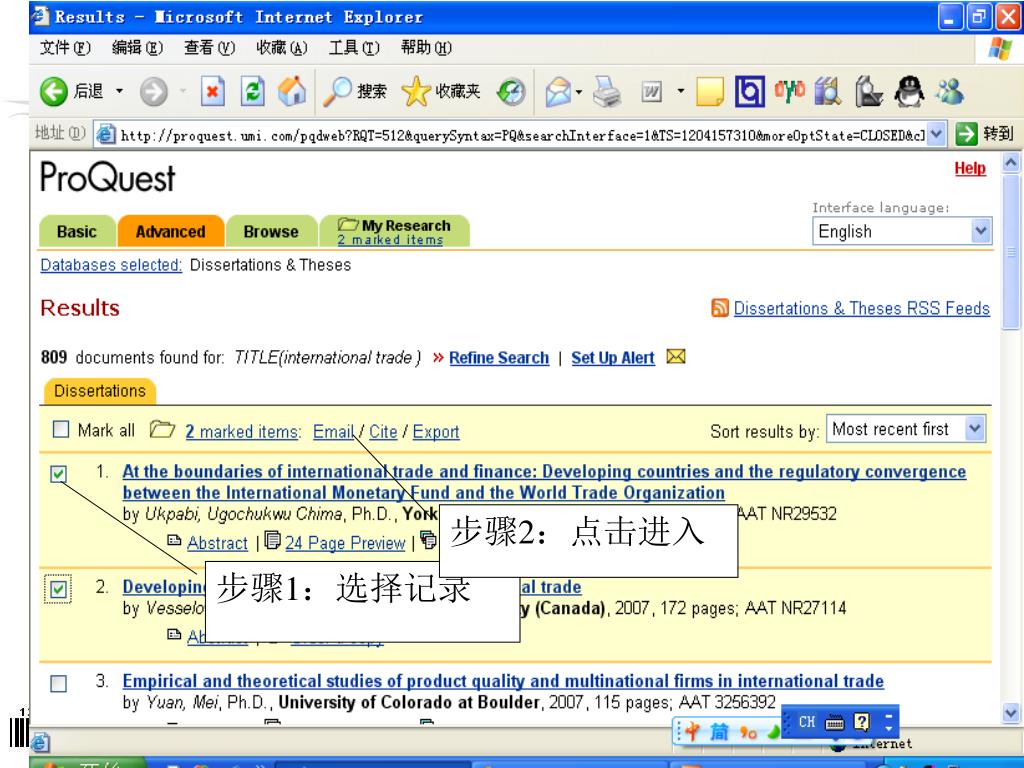Viewport: 1024px width, 768px height.
Task: Switch to the Browse tab
Action: (271, 231)
